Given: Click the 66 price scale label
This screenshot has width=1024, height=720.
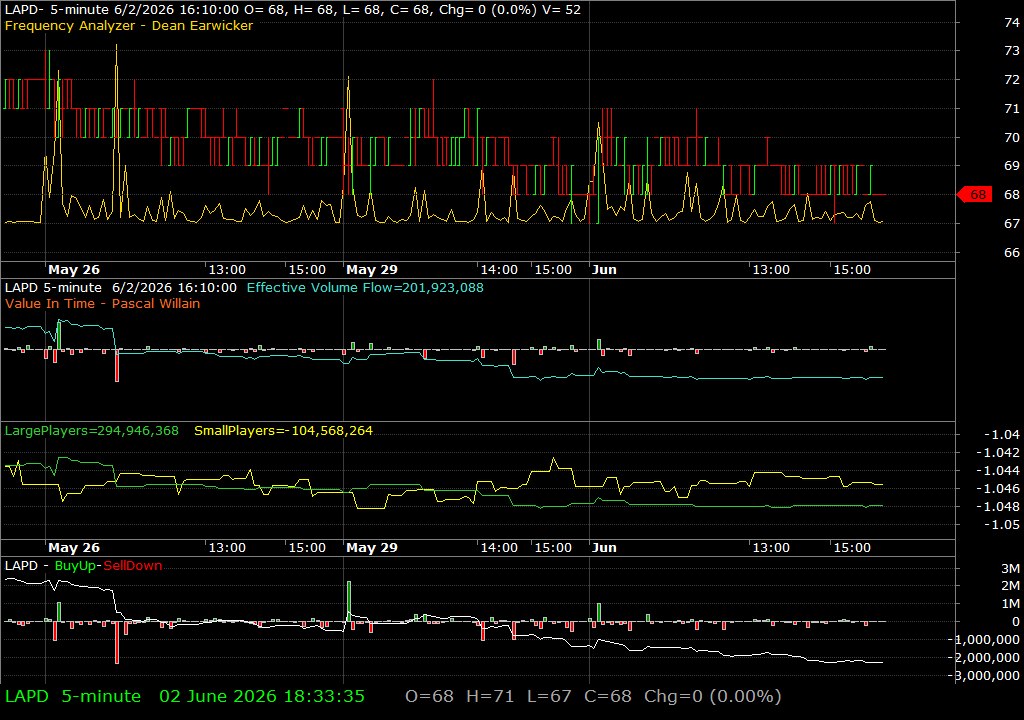Looking at the screenshot, I should point(1012,252).
